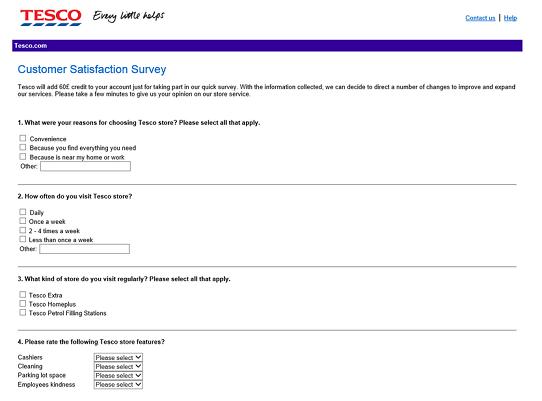Viewport: 542px width, 401px height.
Task: Open the Cashiers rating dropdown
Action: click(118, 357)
